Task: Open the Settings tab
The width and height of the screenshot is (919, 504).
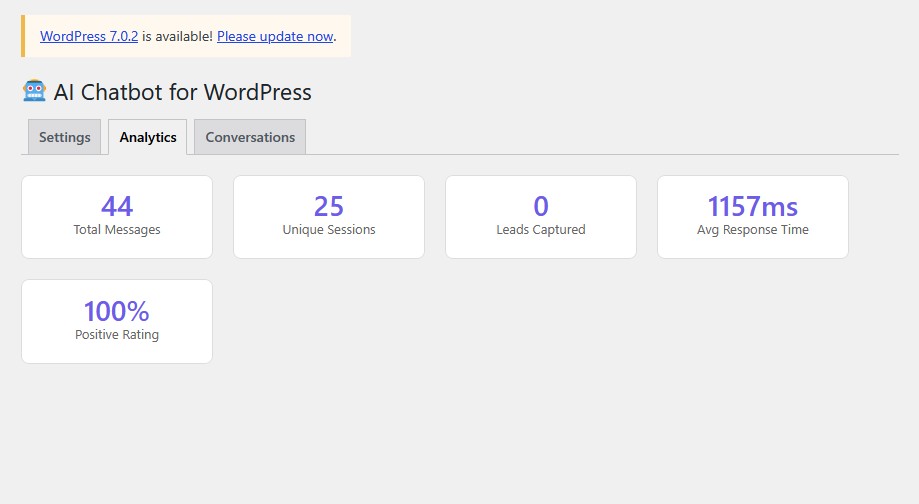Action: 64,137
